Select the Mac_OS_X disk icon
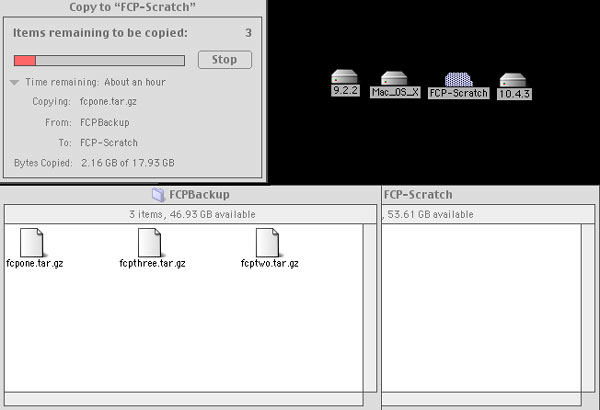Viewport: 600px width, 410px height. tap(394, 78)
